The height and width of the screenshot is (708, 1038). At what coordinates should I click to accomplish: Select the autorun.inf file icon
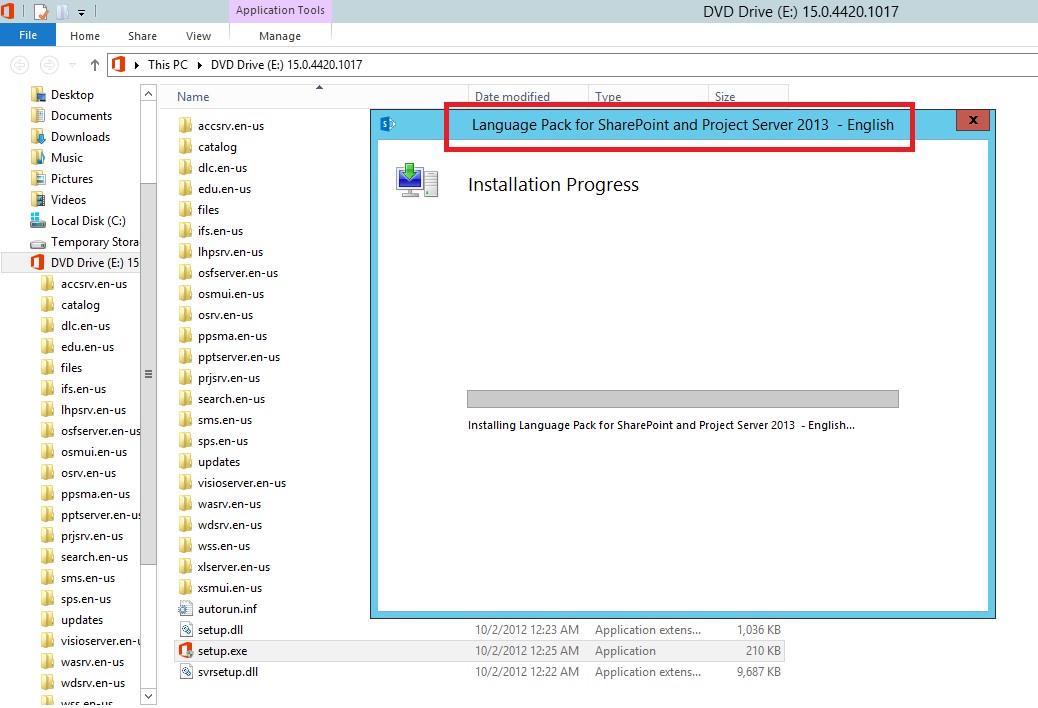click(x=185, y=609)
